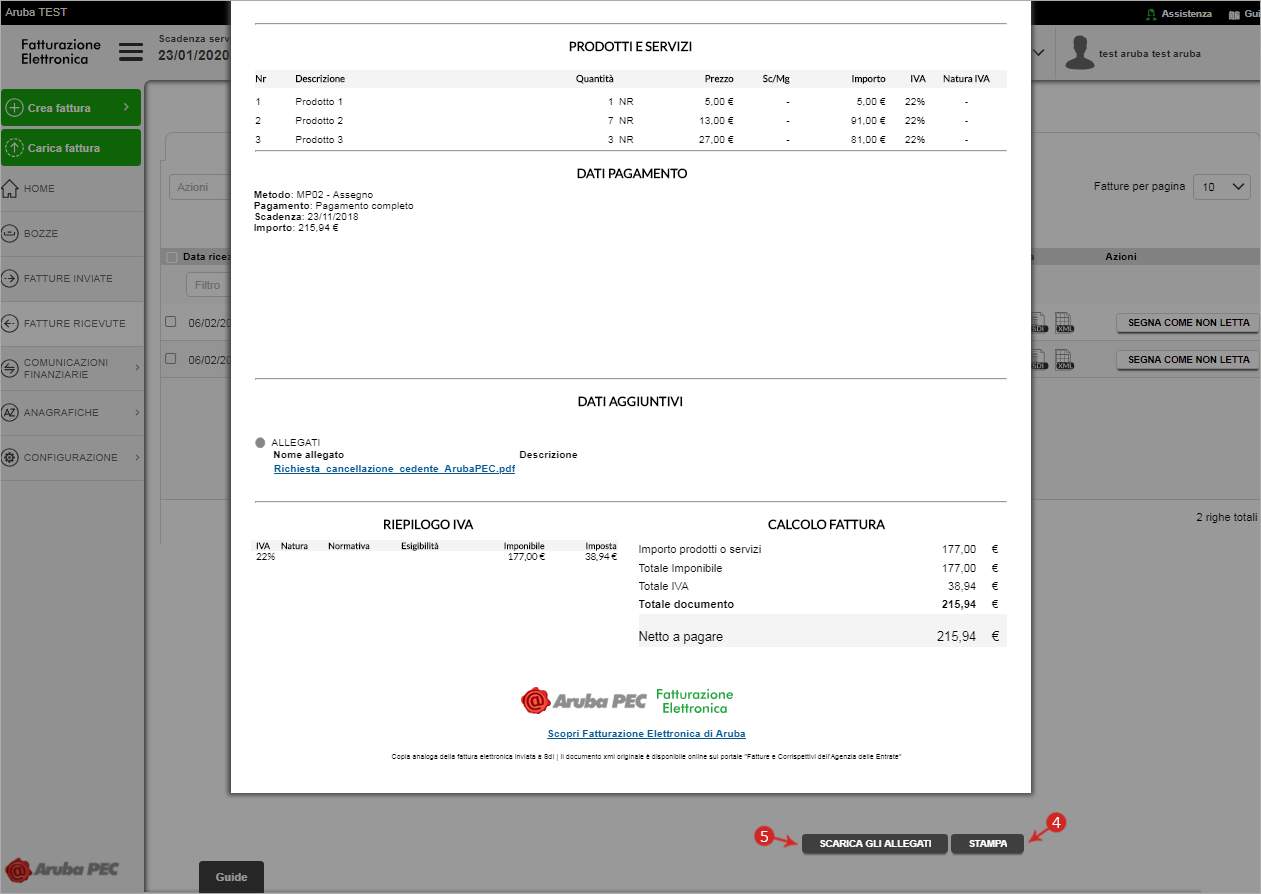Click the Netto a pagare 215,94 value
The image size is (1261, 894).
click(955, 636)
